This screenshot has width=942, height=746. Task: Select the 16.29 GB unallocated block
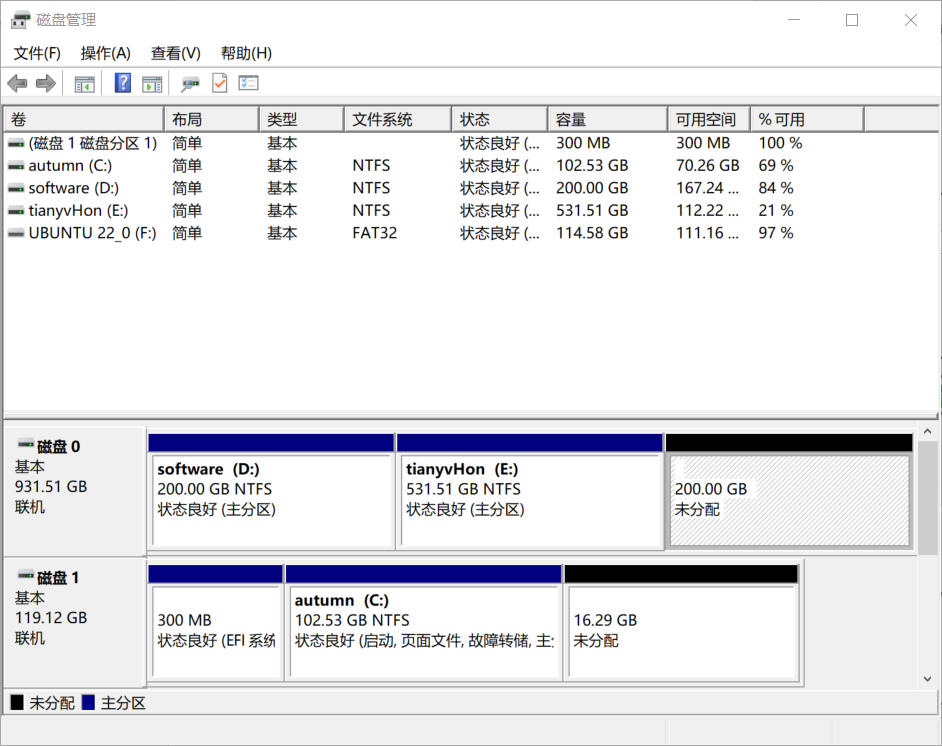[x=681, y=622]
